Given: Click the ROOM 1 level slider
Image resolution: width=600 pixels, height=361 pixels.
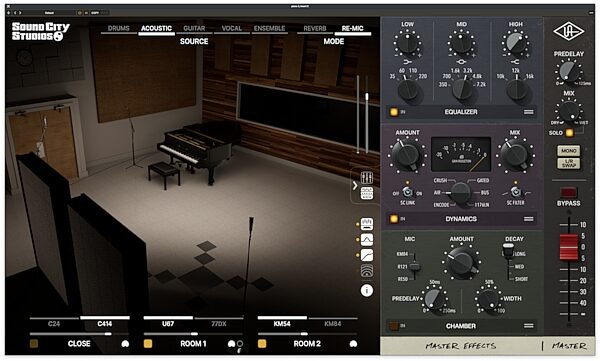Looking at the screenshot, I should (193, 334).
